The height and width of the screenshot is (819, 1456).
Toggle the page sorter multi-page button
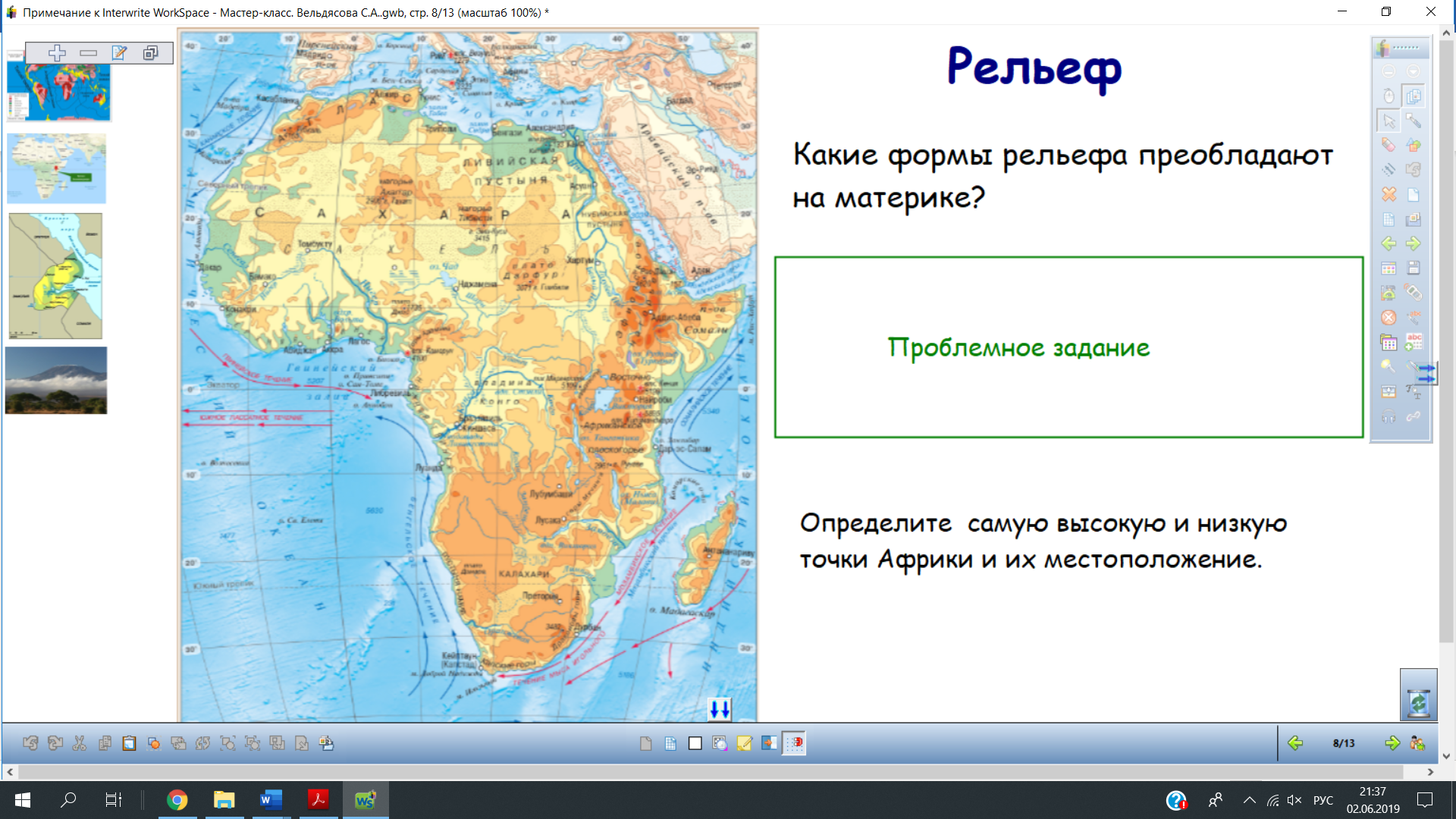[x=1414, y=96]
